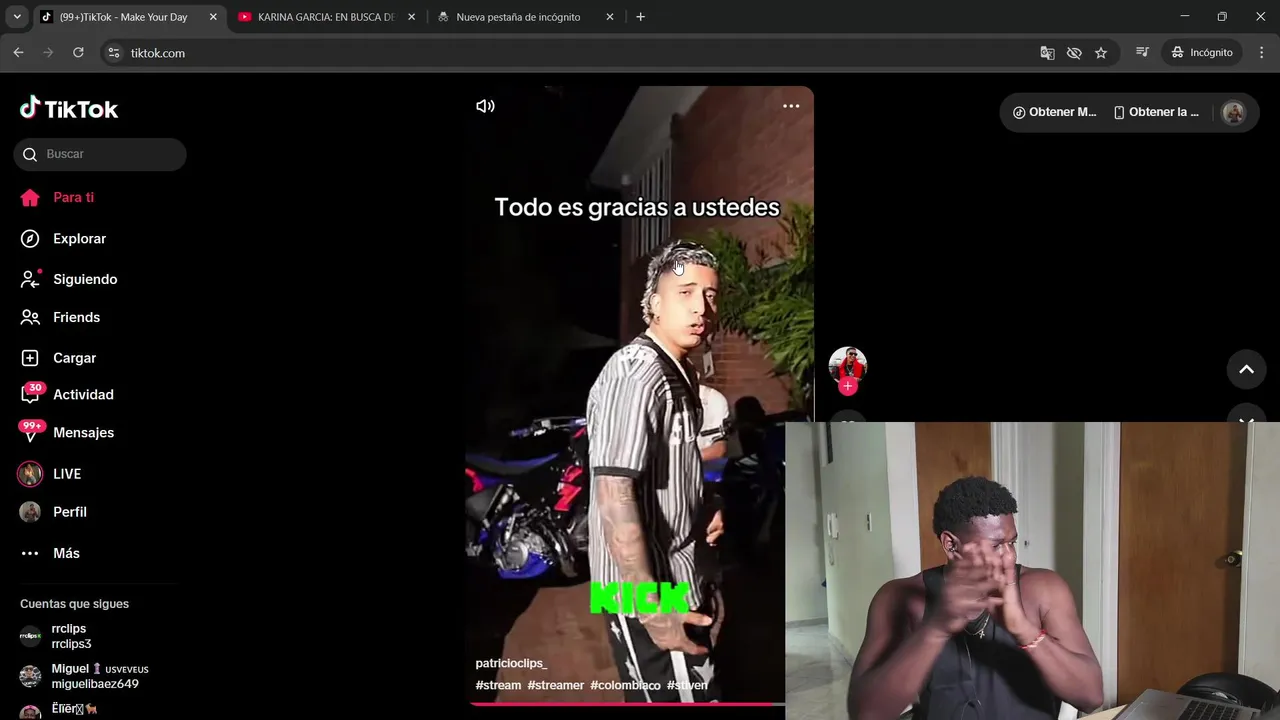Click the Cargar plus square icon
The height and width of the screenshot is (720, 1280).
click(x=30, y=358)
